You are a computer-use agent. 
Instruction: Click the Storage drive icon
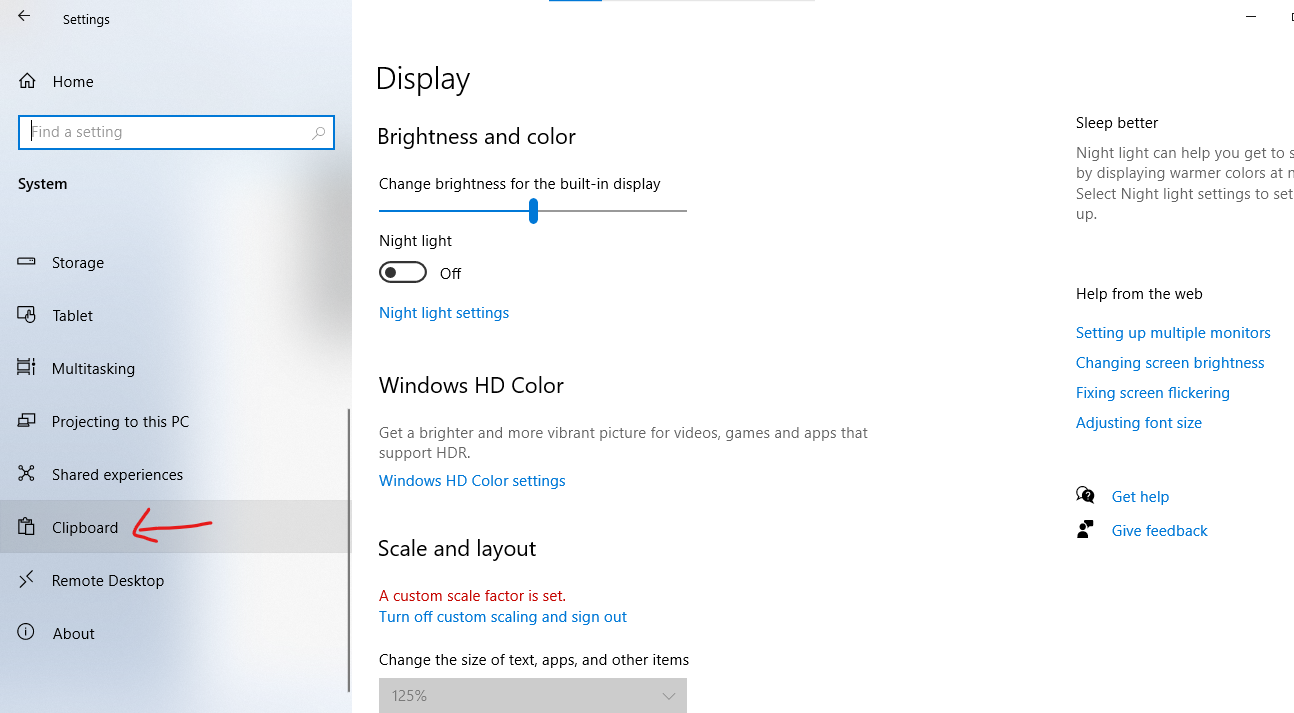click(x=26, y=262)
